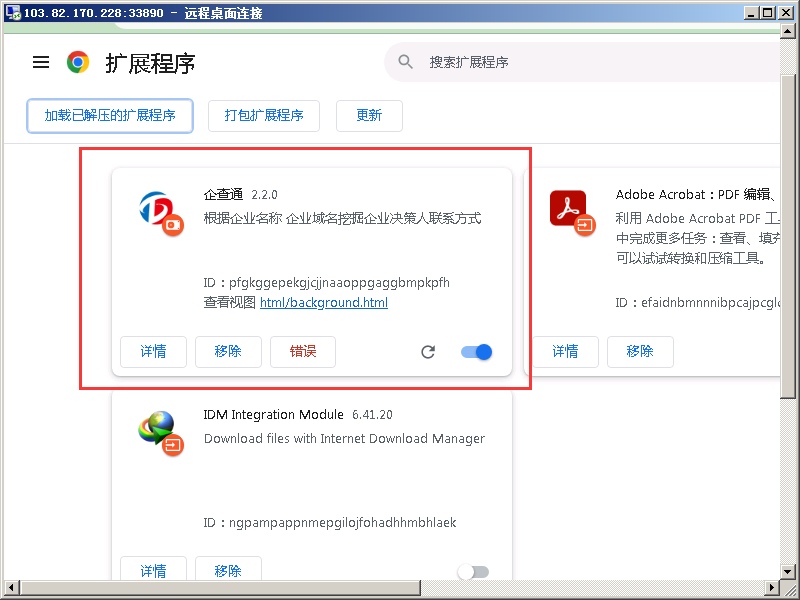
Task: Open 错误 for 企查通
Action: (x=303, y=352)
